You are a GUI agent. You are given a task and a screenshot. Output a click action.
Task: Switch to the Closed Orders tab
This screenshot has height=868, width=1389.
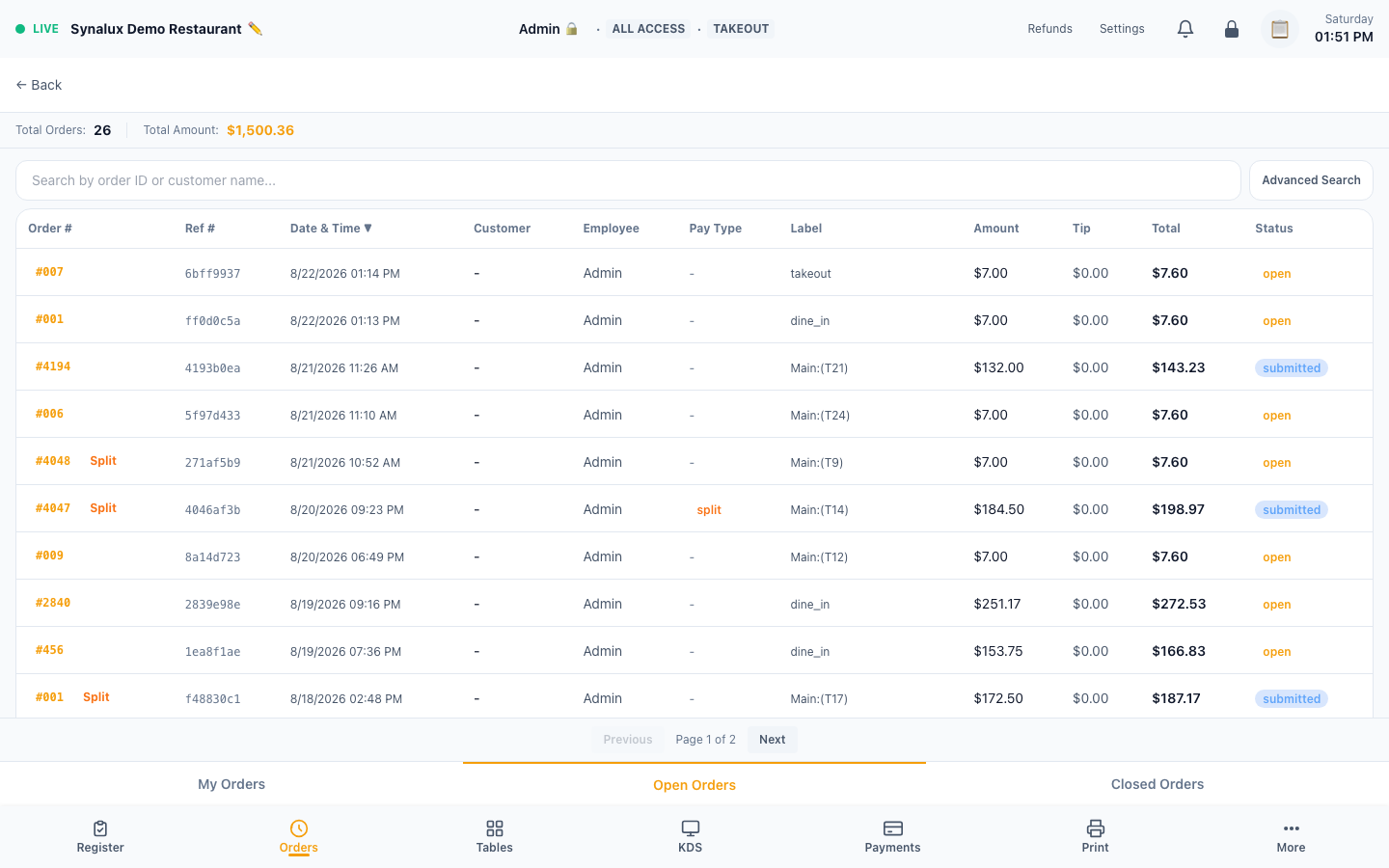(1157, 784)
